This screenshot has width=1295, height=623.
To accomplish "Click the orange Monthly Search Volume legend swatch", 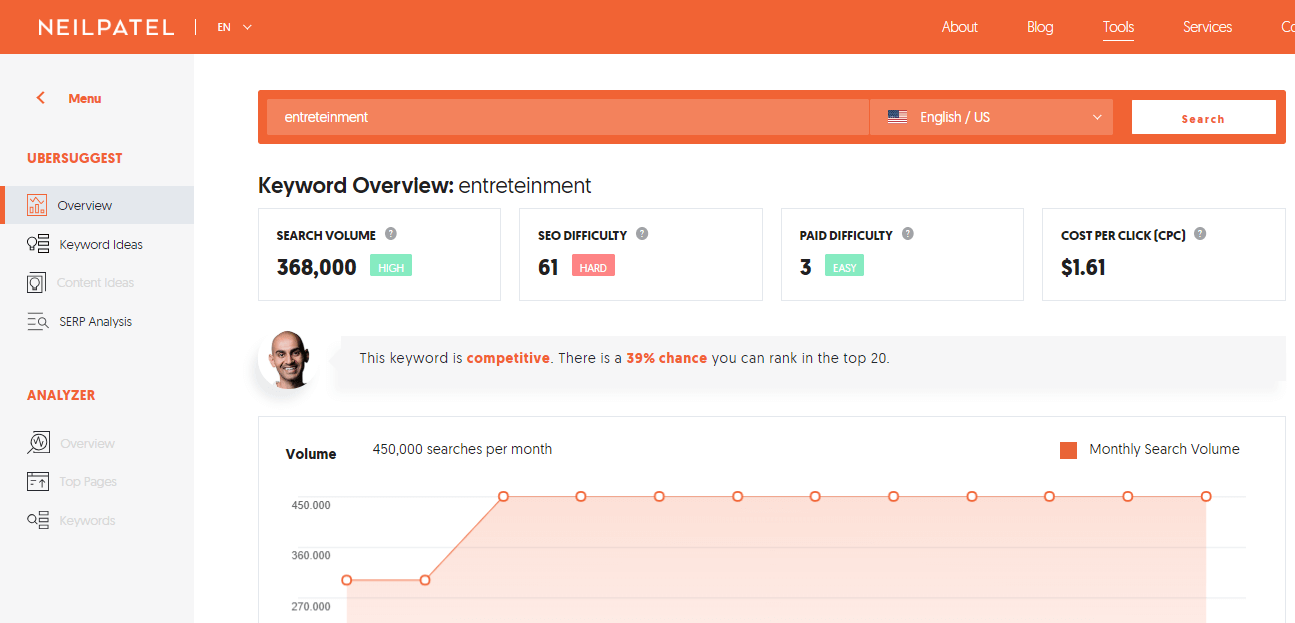I will tap(1068, 450).
